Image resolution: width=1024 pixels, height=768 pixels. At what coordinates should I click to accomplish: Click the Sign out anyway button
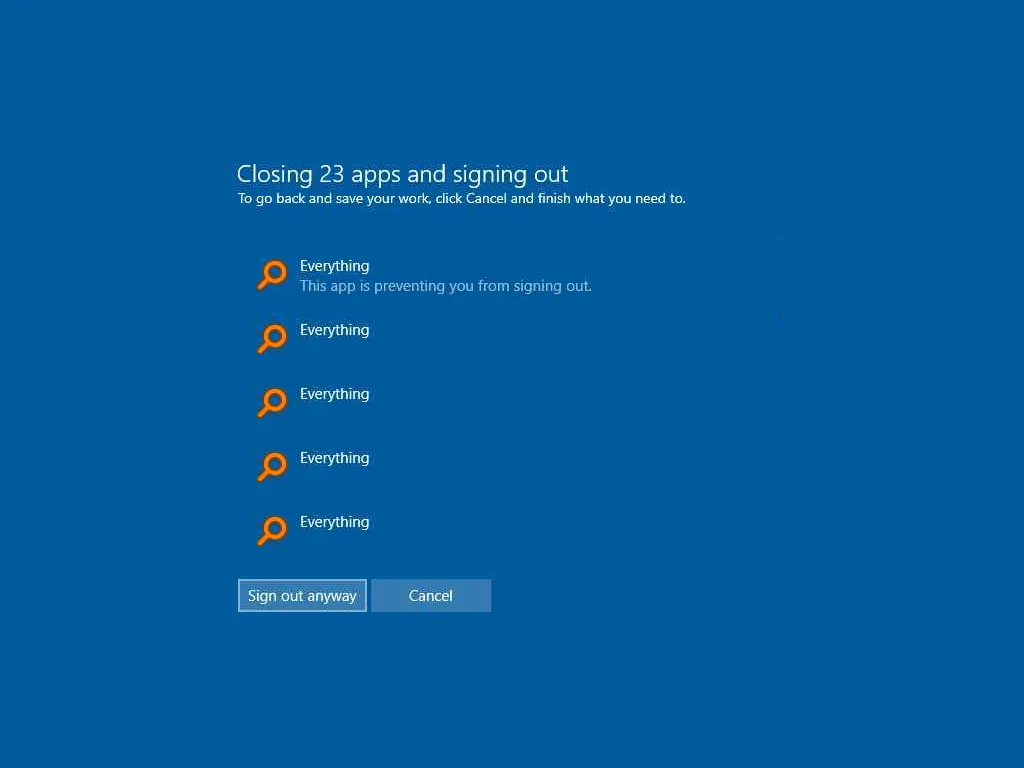pos(302,596)
